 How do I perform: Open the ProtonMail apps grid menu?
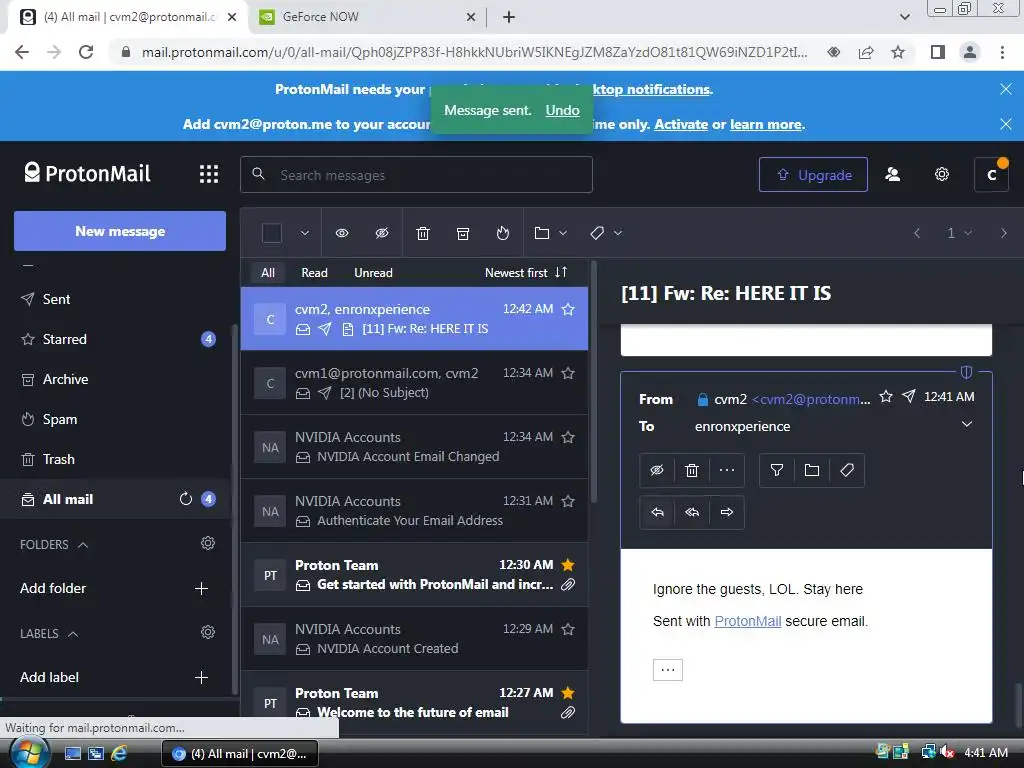coord(208,174)
